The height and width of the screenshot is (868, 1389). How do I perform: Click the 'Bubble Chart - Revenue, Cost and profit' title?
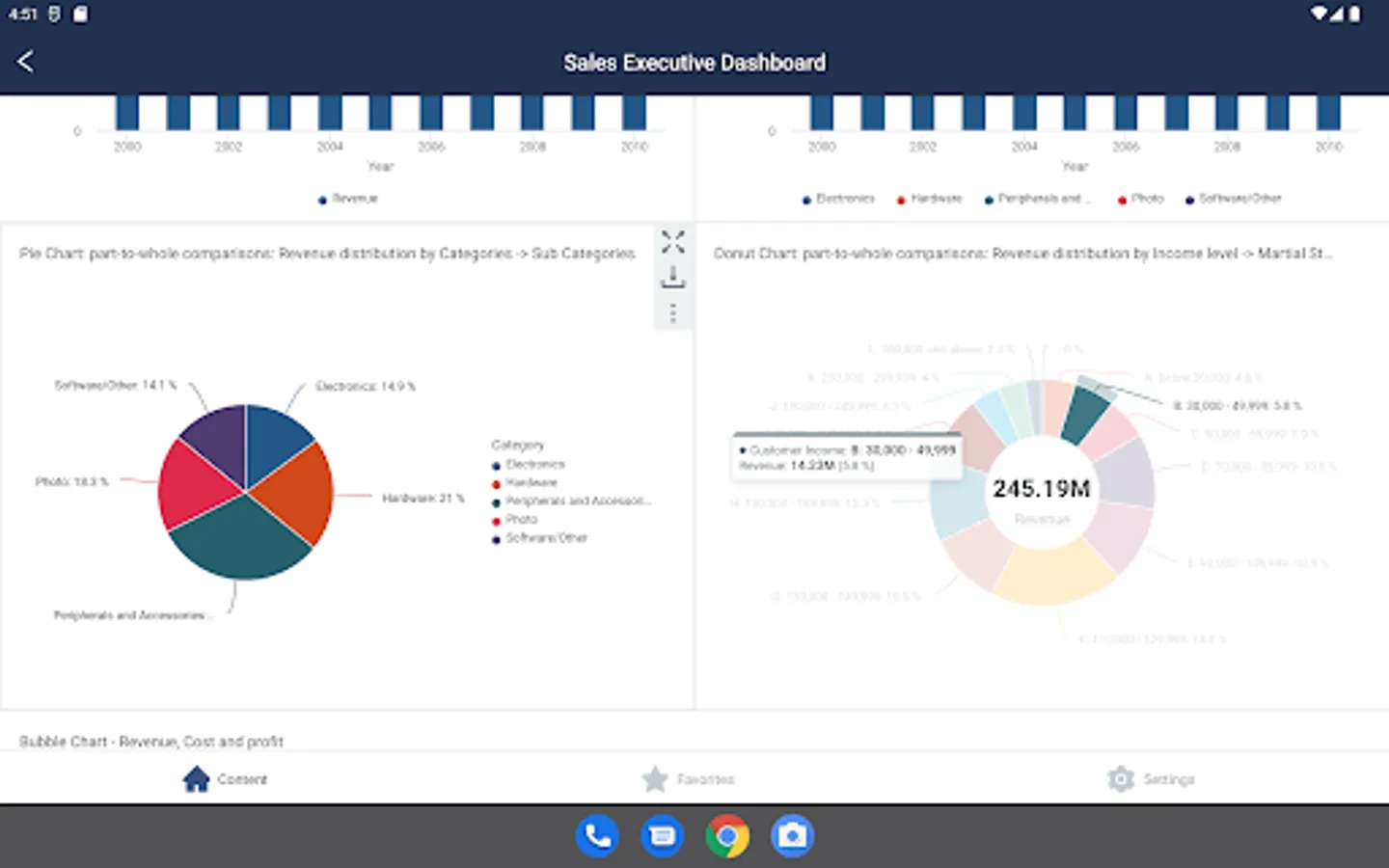point(151,742)
